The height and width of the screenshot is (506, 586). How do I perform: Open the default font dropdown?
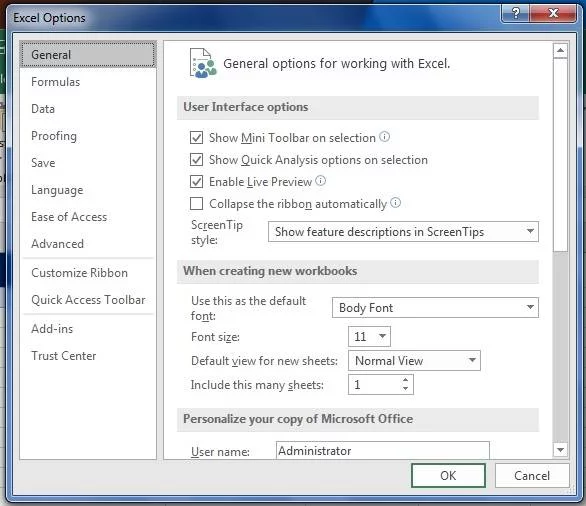point(435,308)
